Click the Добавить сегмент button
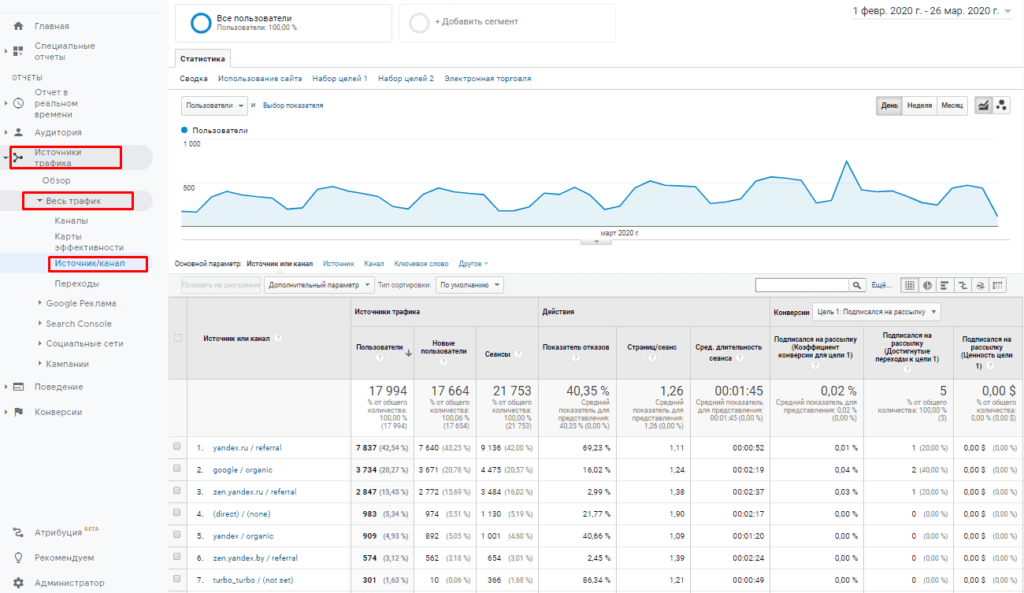 point(477,22)
